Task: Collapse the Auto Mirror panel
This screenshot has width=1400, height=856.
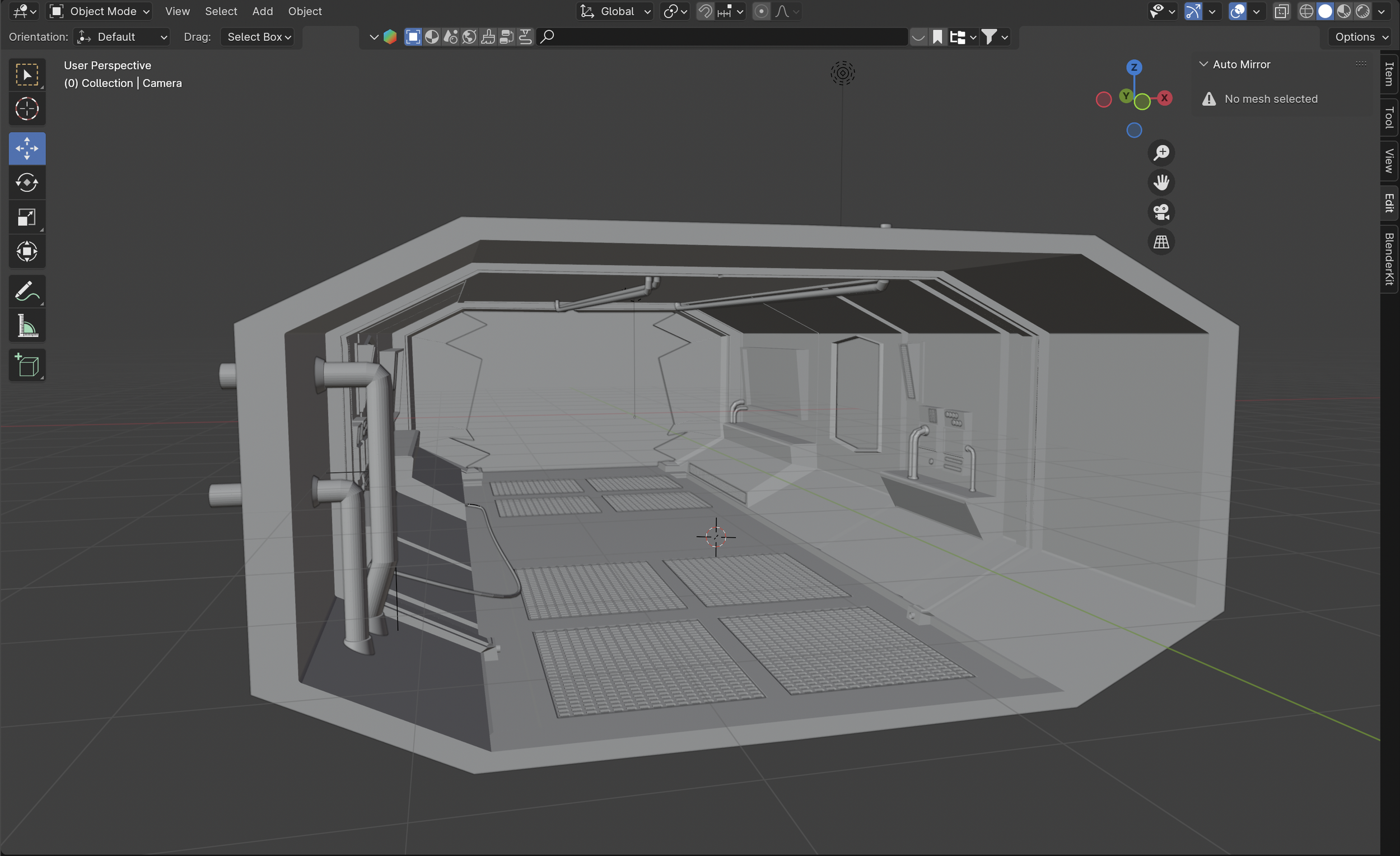Action: (1203, 64)
